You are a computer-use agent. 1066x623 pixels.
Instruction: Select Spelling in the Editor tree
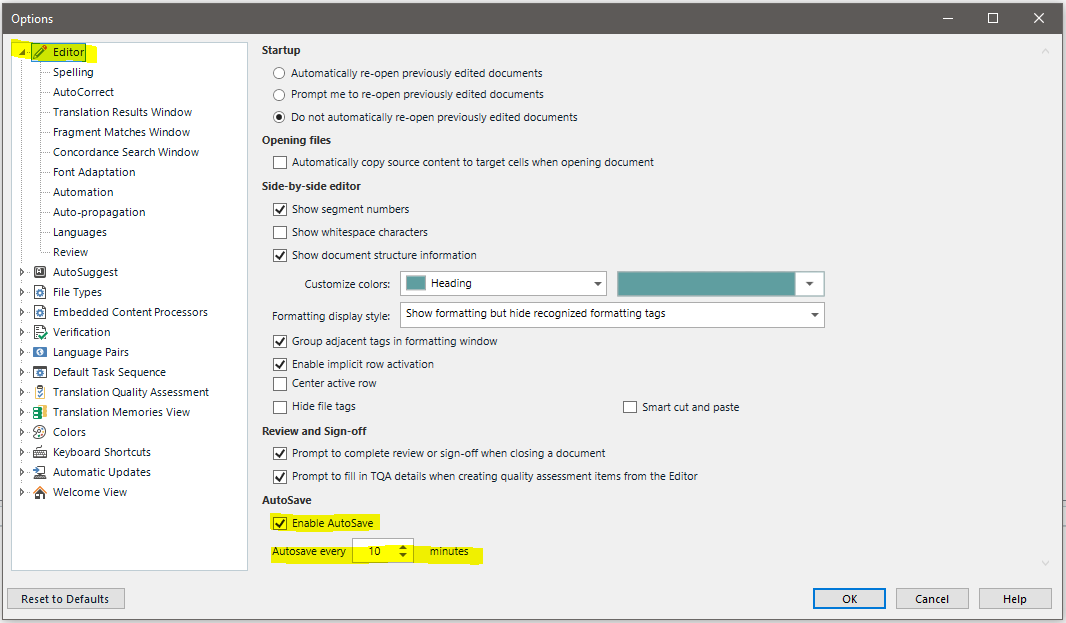tap(73, 71)
